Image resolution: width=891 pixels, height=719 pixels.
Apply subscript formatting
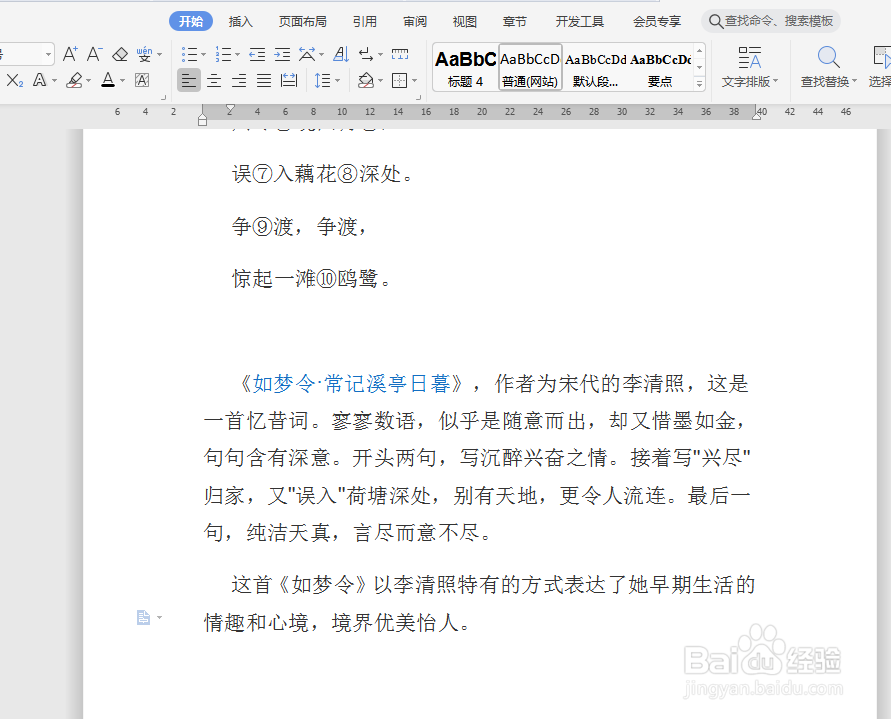(13, 80)
